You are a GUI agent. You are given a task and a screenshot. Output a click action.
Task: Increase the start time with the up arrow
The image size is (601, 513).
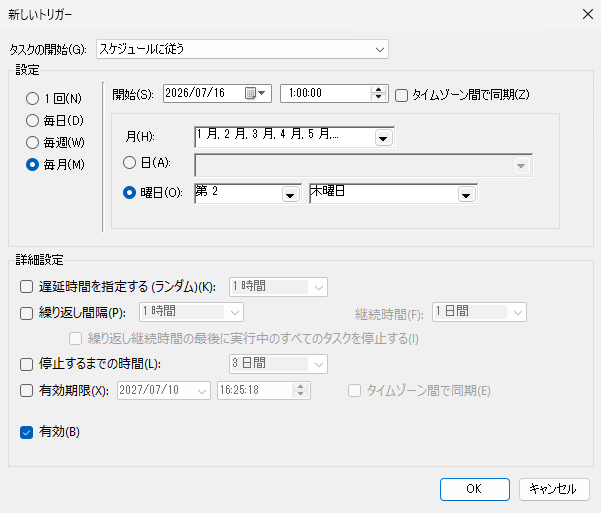pos(378,90)
